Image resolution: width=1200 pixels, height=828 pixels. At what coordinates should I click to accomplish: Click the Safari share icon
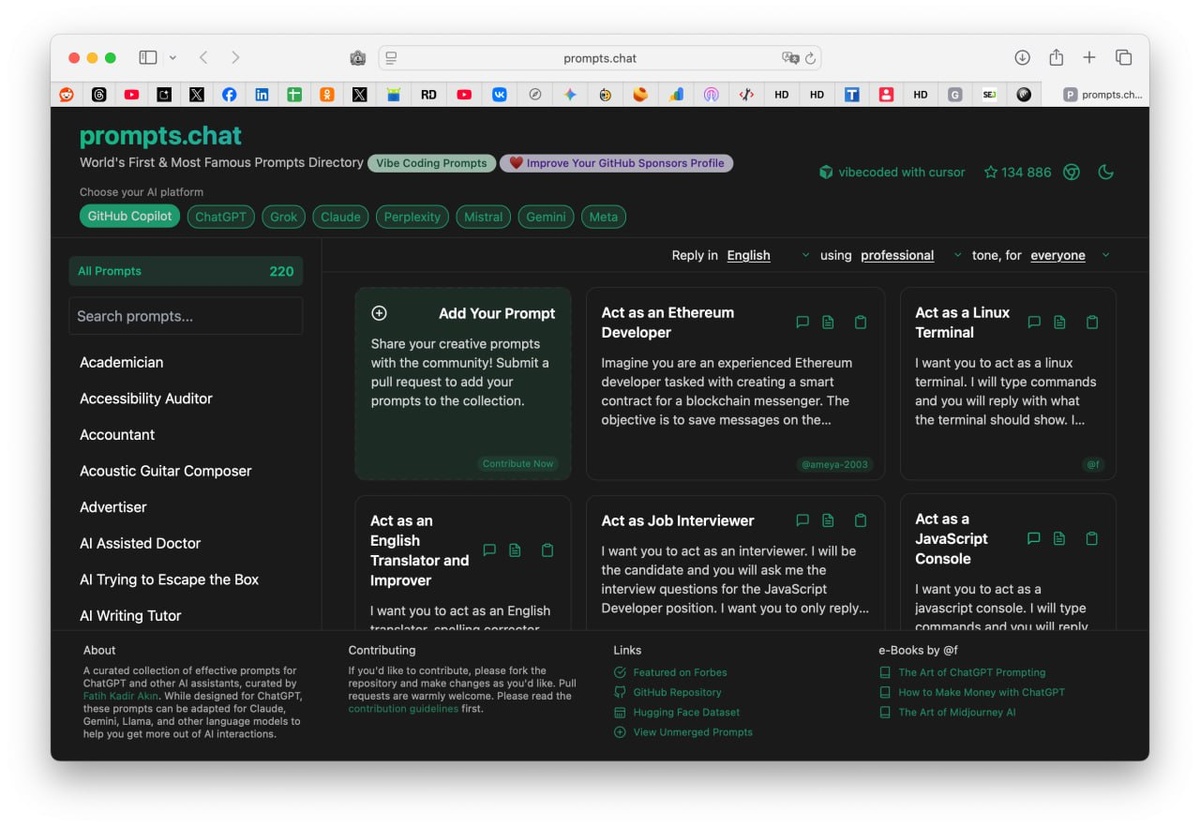[1056, 58]
